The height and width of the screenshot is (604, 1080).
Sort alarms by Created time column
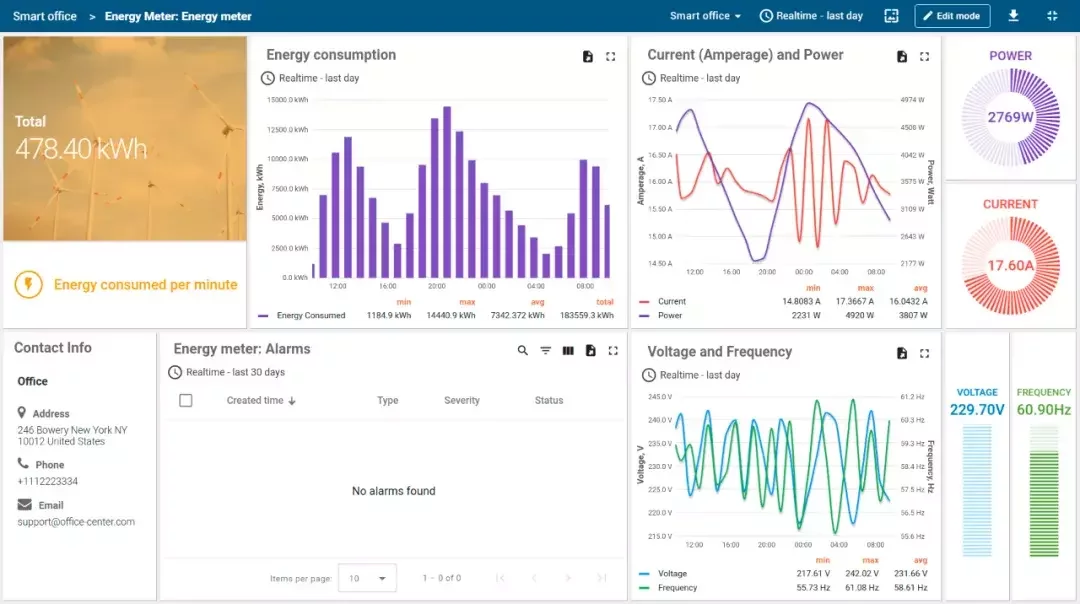(x=260, y=401)
